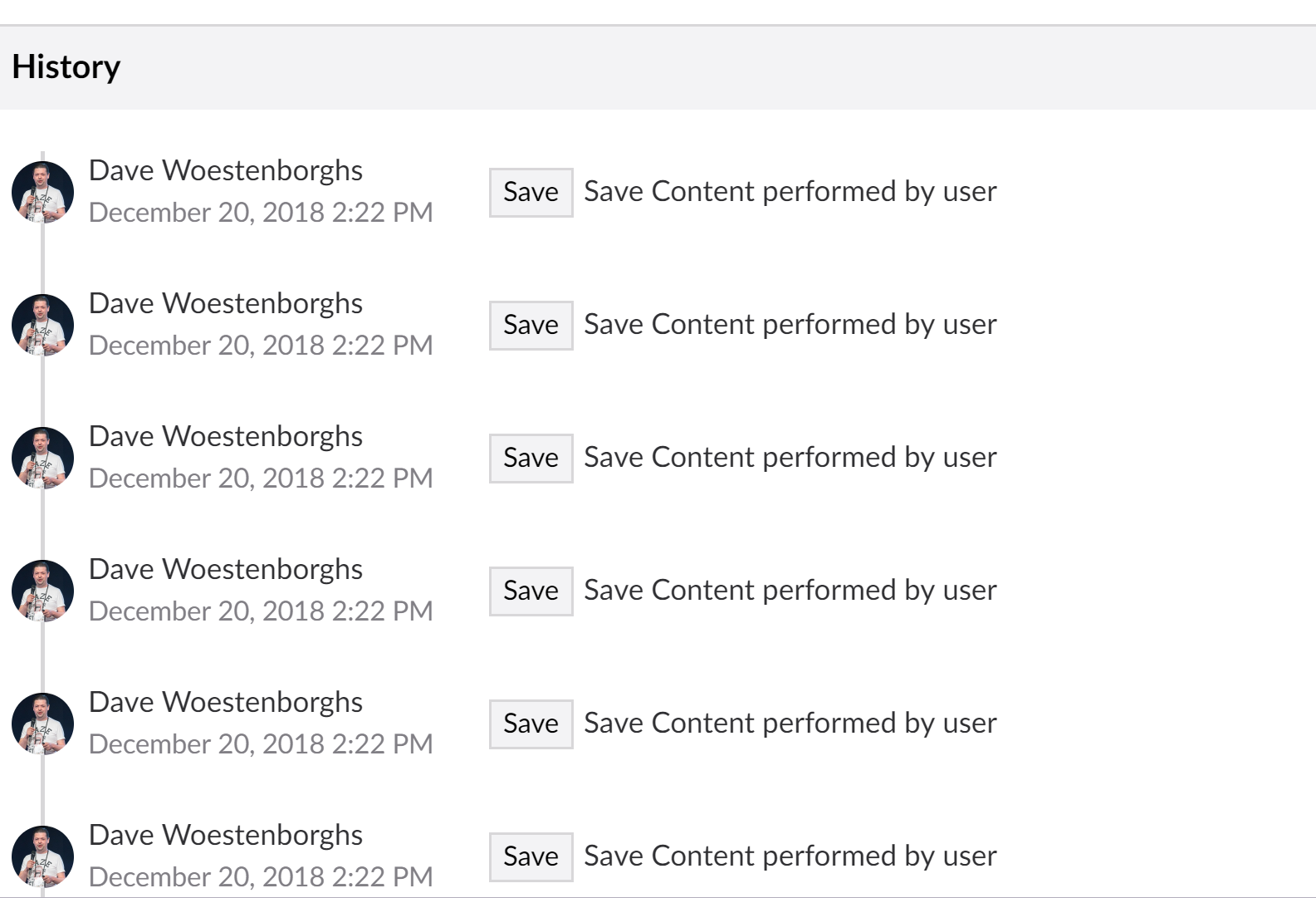Click the fourth entry's profile photo
1316x898 pixels.
pos(42,591)
